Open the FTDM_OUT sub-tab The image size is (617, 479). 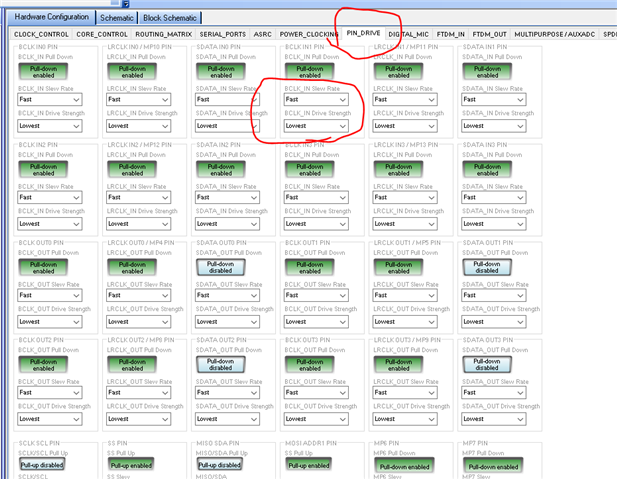490,34
